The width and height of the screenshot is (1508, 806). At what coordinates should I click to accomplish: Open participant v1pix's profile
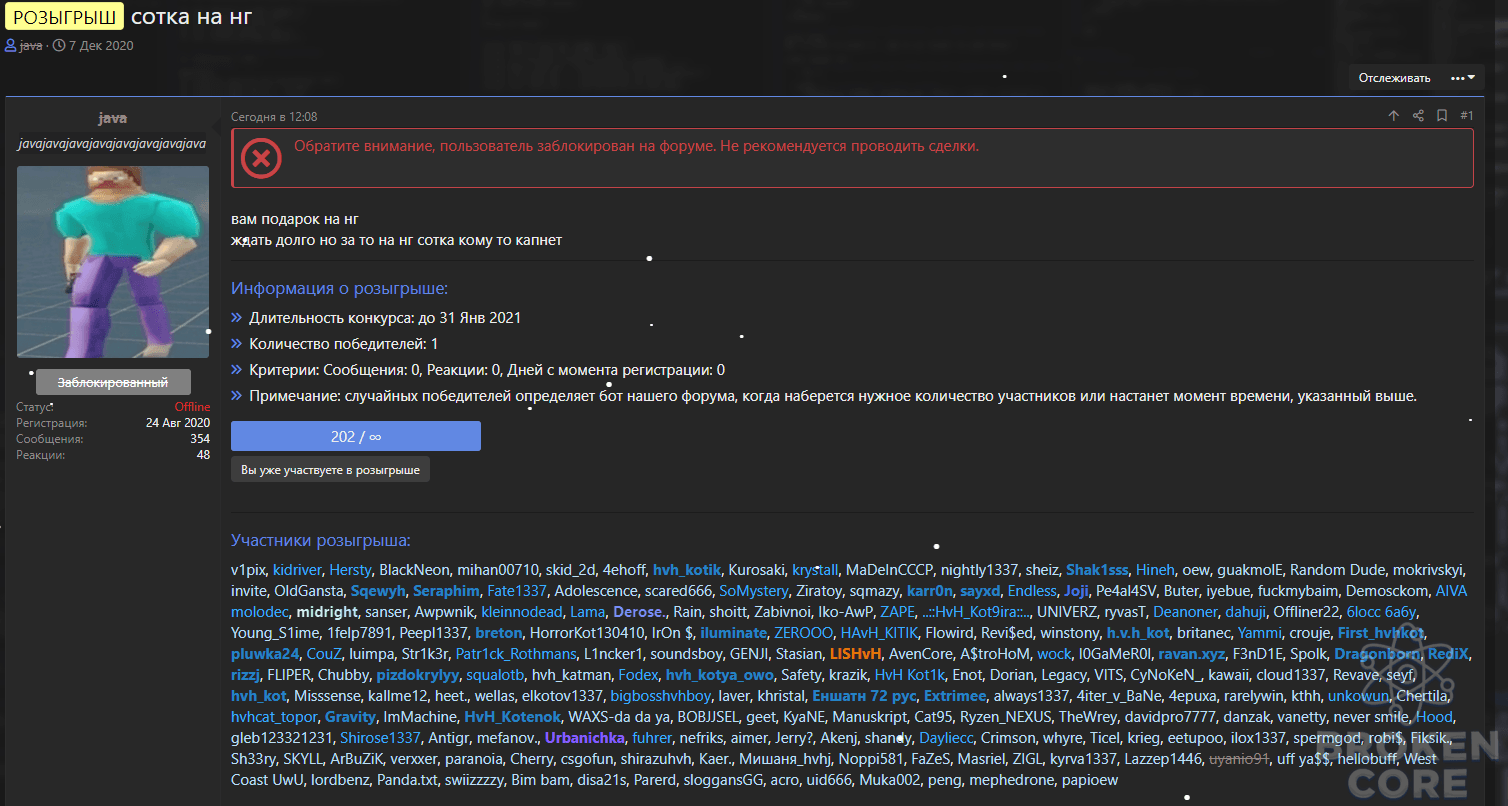(x=248, y=570)
